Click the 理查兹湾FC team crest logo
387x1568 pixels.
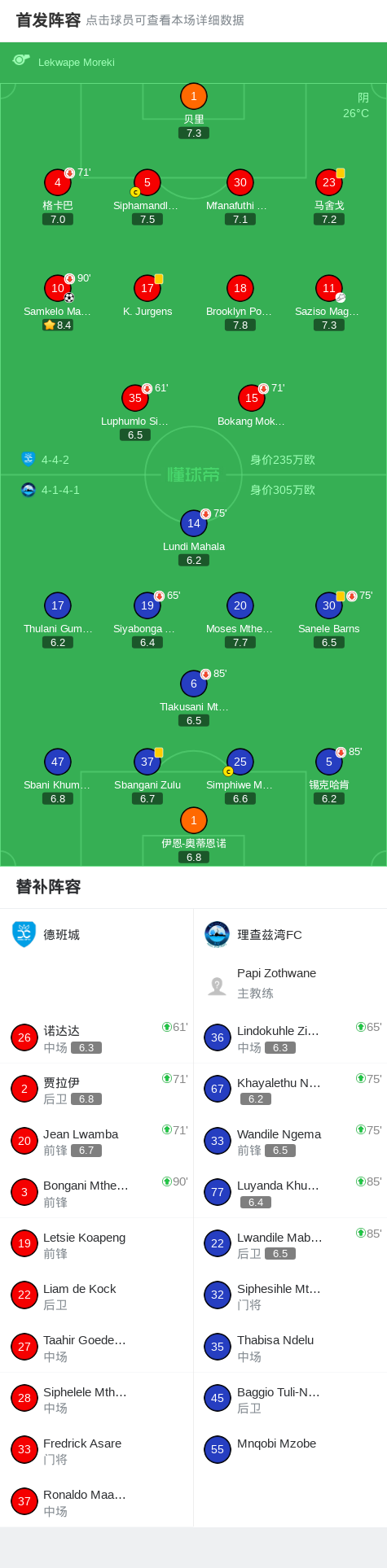coord(217,934)
